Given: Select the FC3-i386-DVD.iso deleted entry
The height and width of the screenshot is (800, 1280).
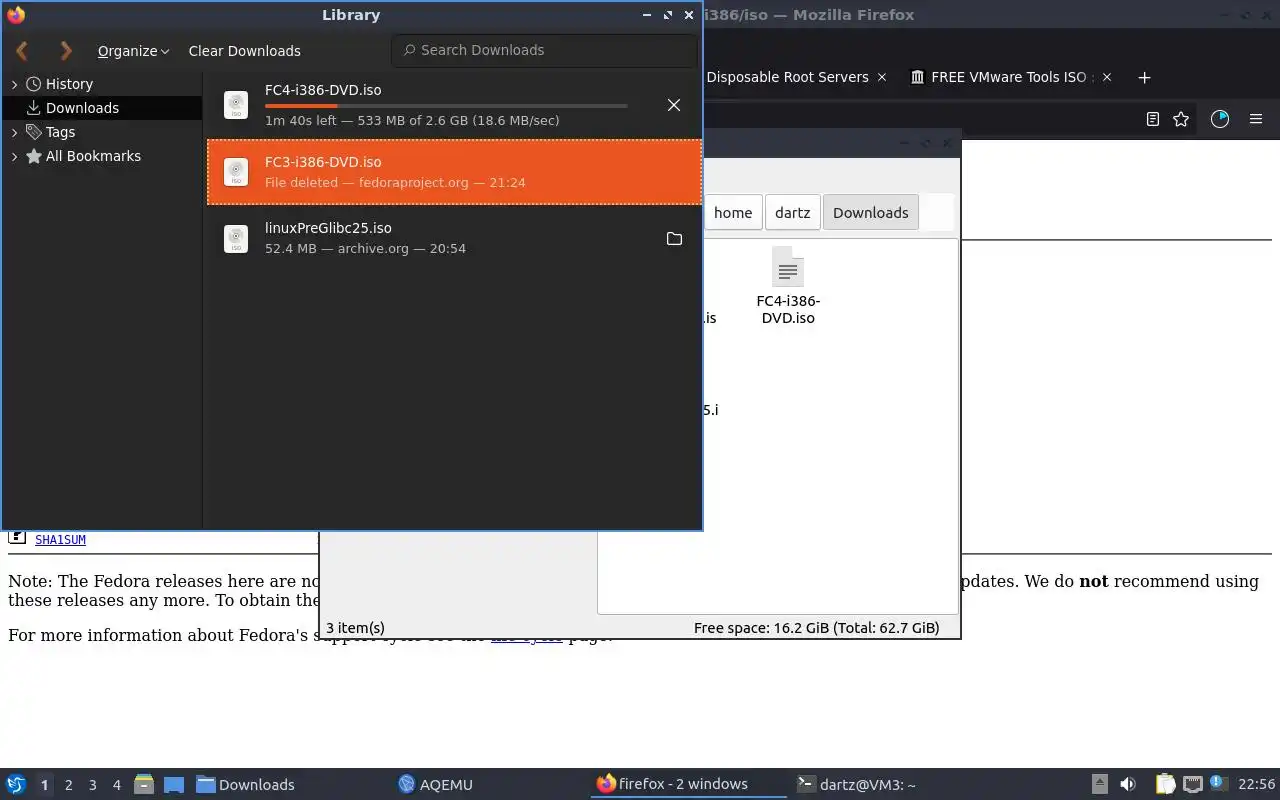Looking at the screenshot, I should click(x=454, y=172).
